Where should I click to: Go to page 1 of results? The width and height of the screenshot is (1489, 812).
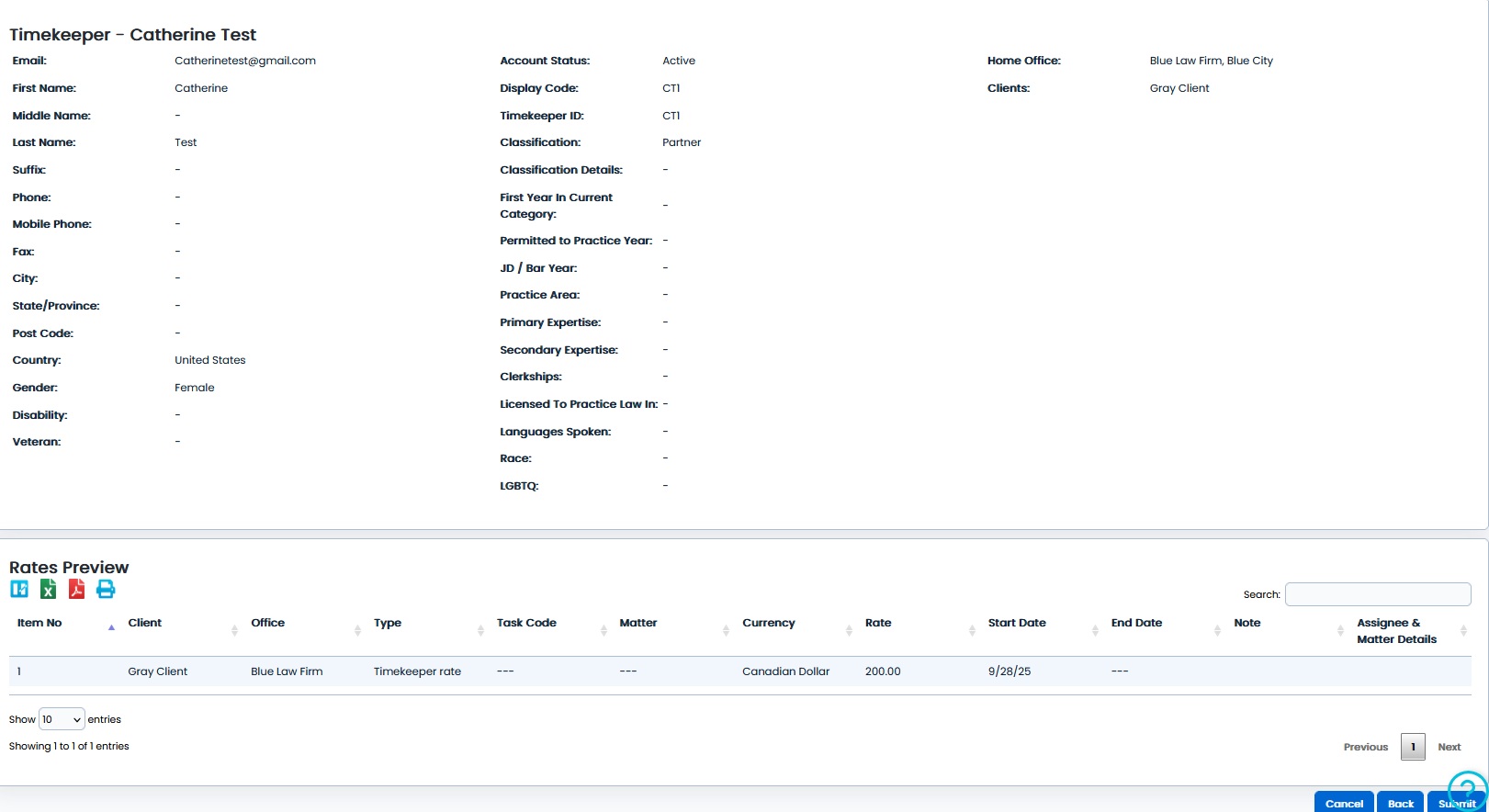tap(1412, 747)
